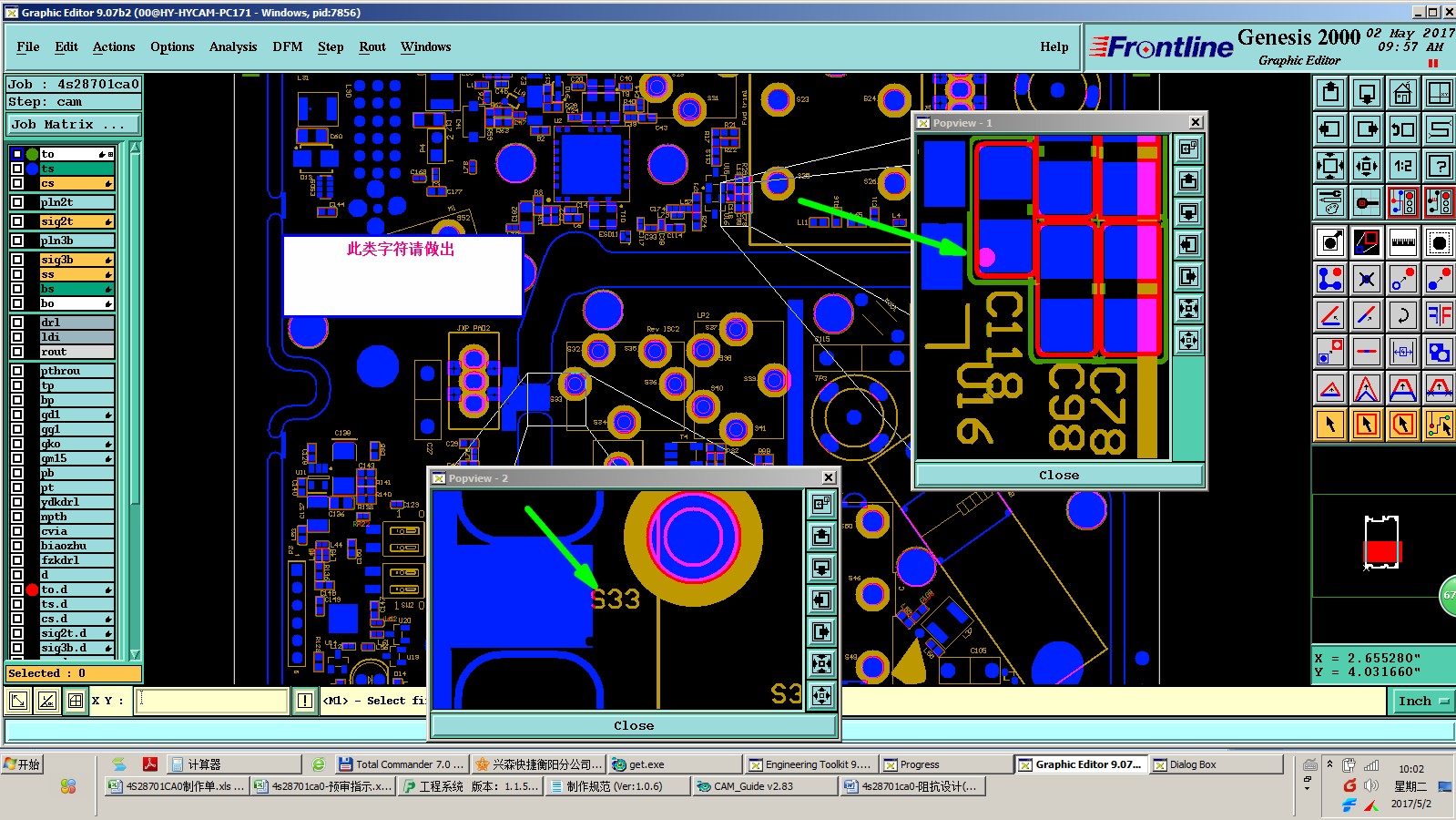Click the question mark help icon
The height and width of the screenshot is (820, 1456).
(1440, 166)
